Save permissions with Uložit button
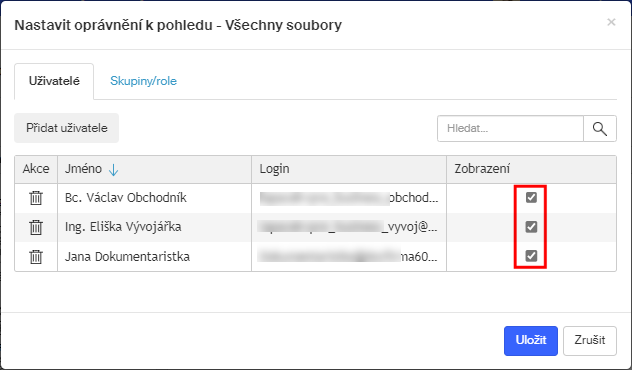 click(x=531, y=341)
